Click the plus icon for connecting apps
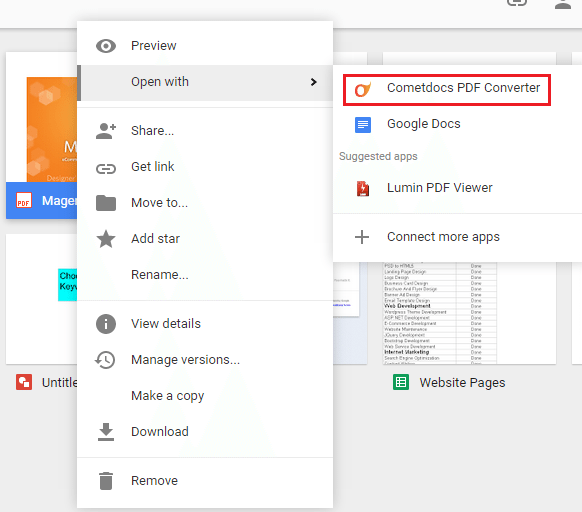The height and width of the screenshot is (512, 582). tap(362, 237)
